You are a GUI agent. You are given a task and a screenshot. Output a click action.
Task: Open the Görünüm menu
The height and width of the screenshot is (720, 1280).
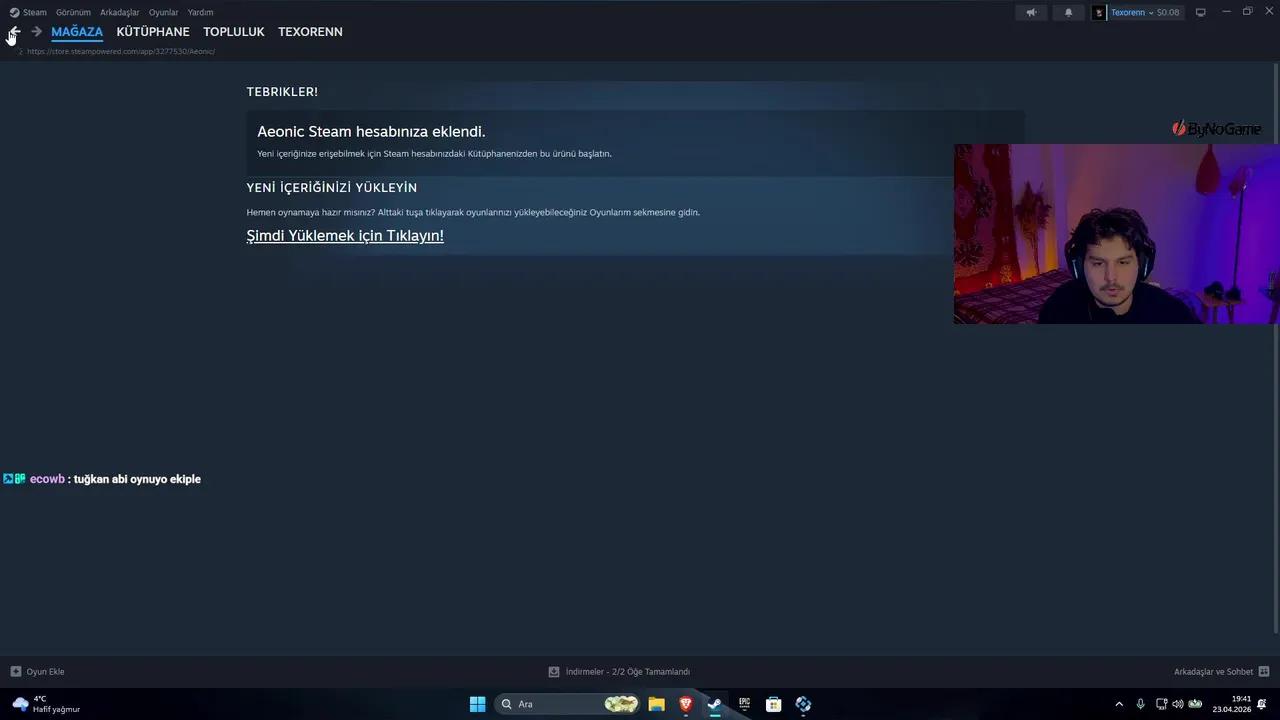[73, 12]
